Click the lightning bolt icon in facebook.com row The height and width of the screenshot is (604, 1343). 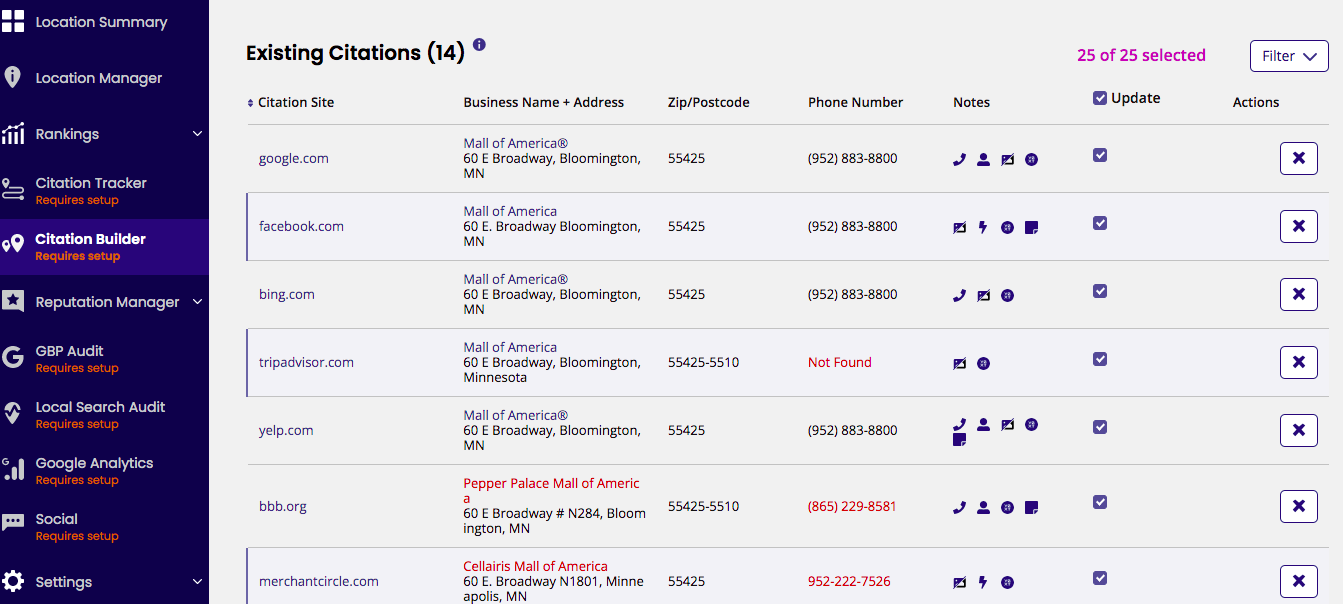pos(983,227)
